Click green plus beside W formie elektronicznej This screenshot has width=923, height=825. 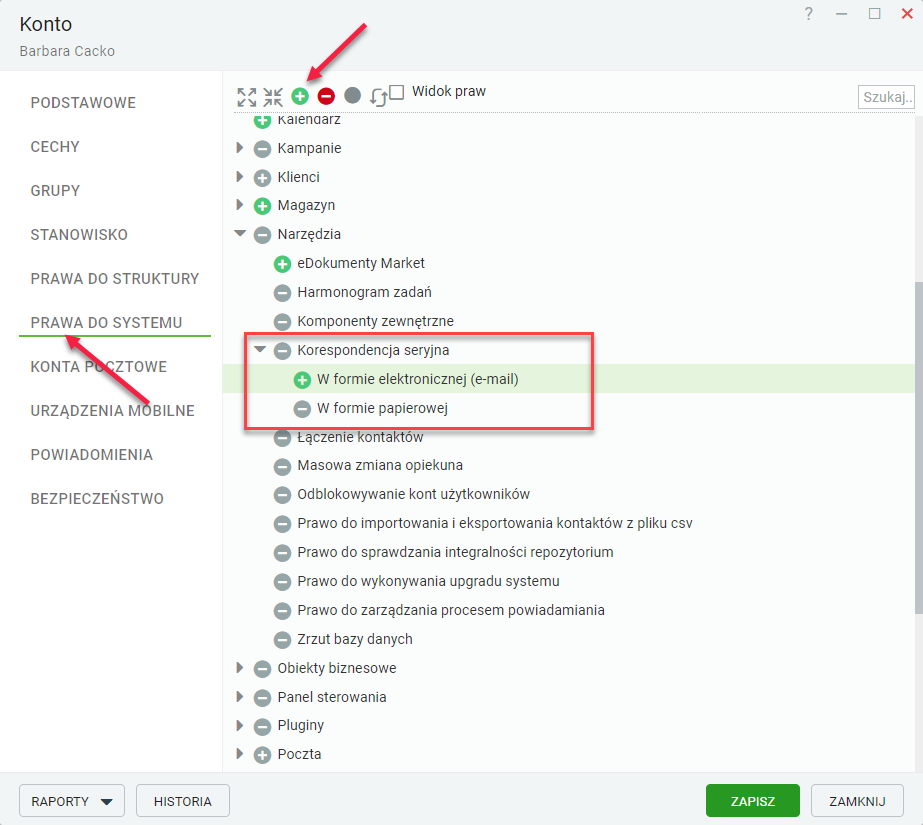303,380
